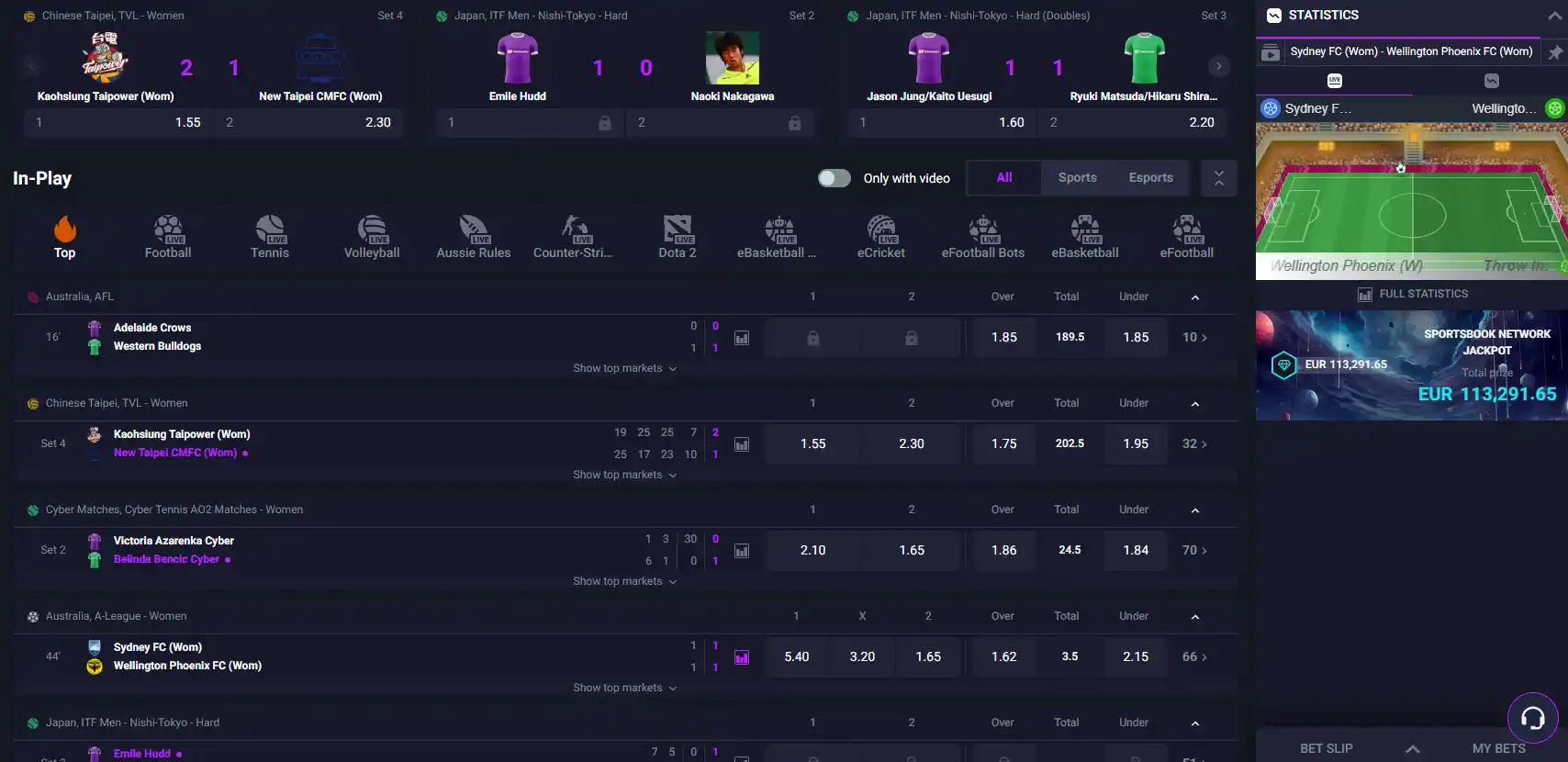Image resolution: width=1568 pixels, height=762 pixels.
Task: Select Under 3.5 at 2.15 for Sydney FC
Action: [x=1136, y=657]
